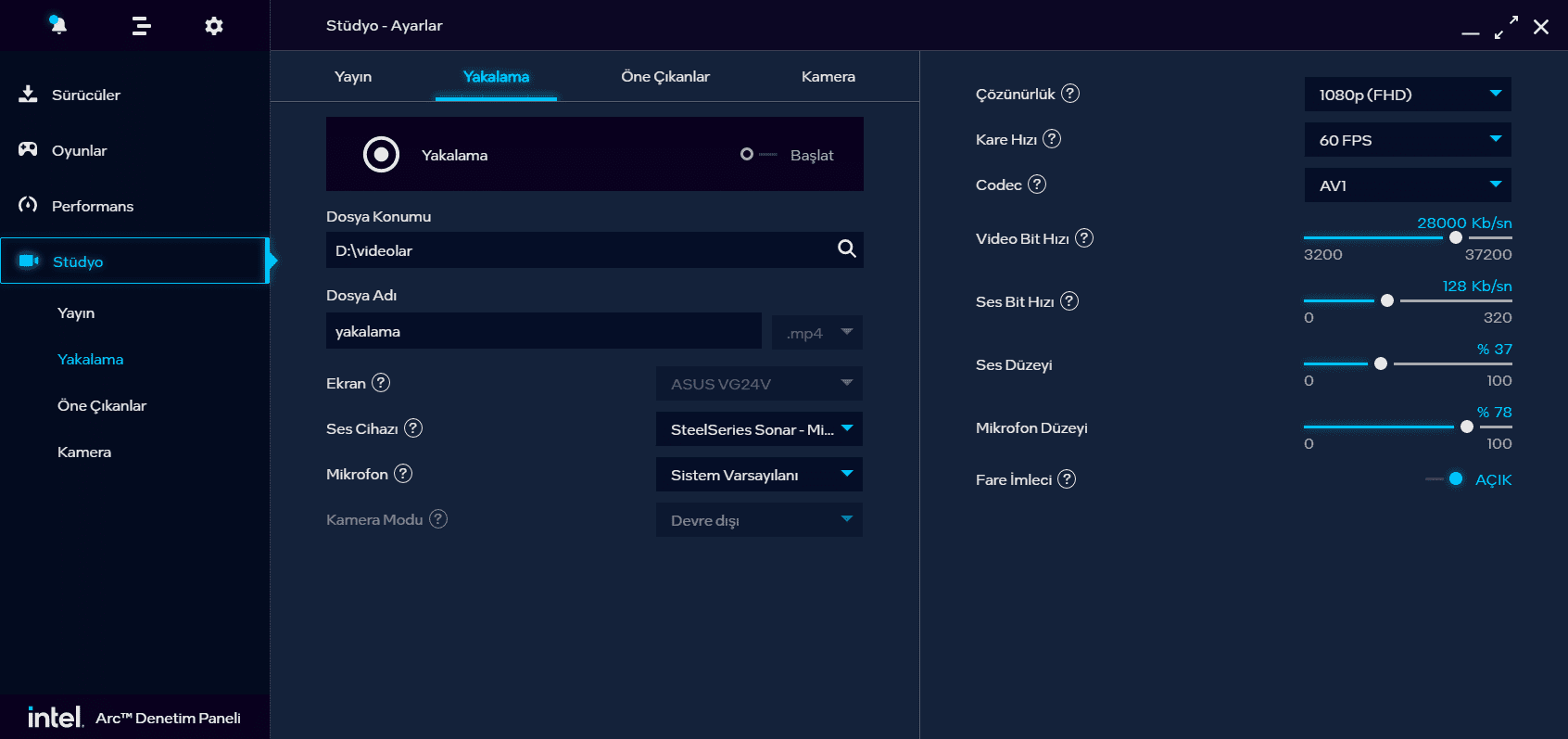Expand the Kare Hızı 60 FPS dropdown
Screen dimensions: 1568x739
[1407, 140]
